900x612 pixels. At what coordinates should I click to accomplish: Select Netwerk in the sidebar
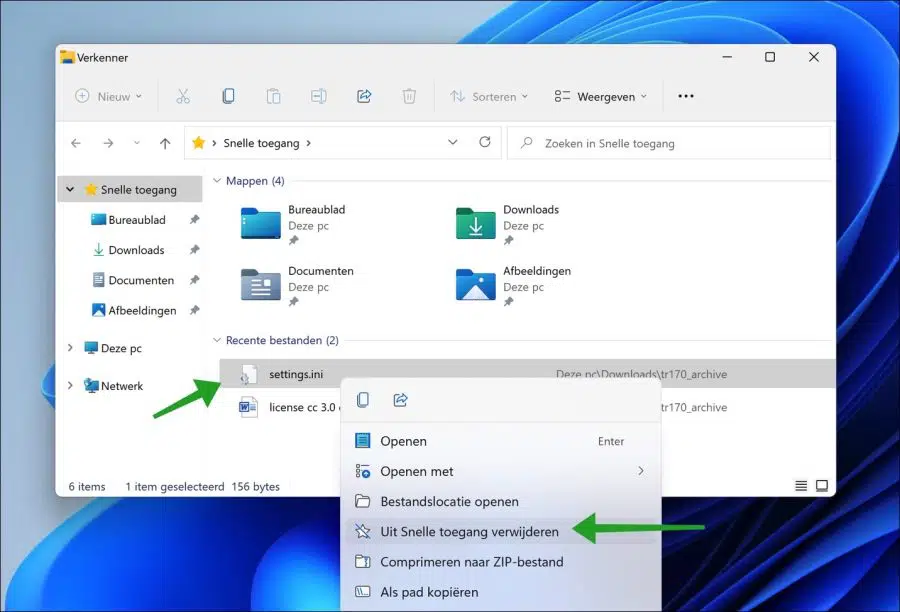click(122, 386)
